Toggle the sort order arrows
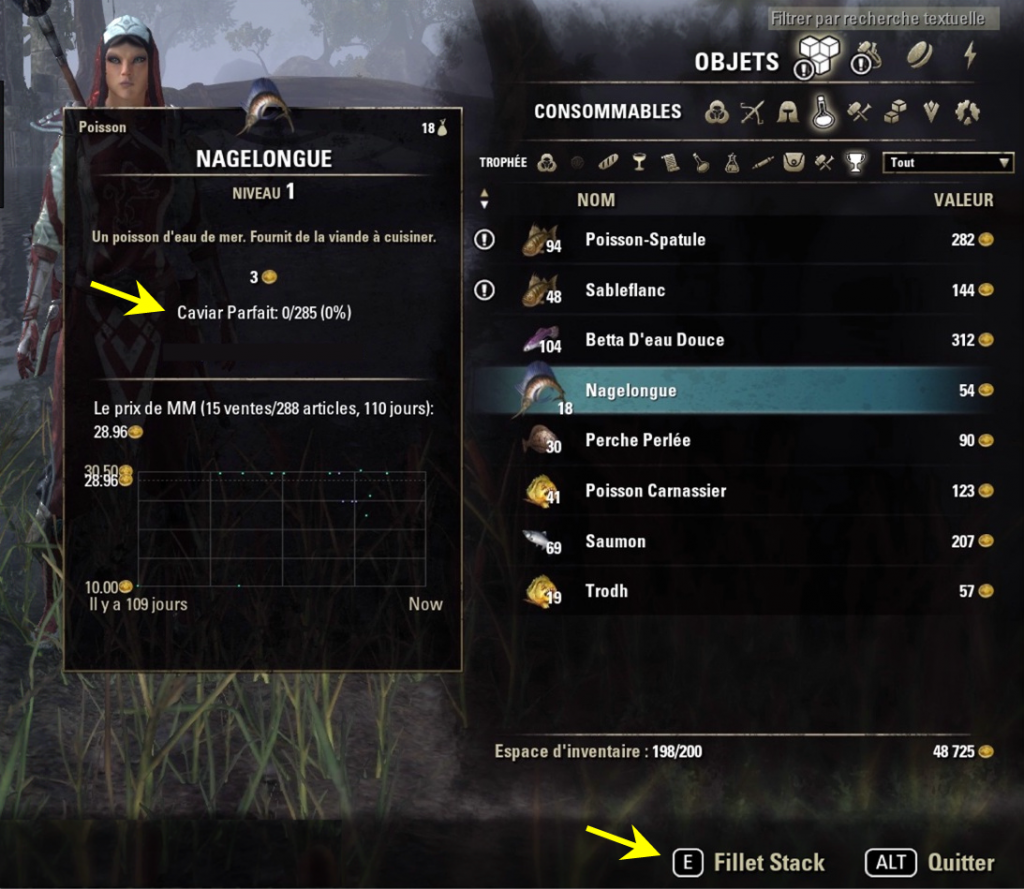The width and height of the screenshot is (1024, 889). [x=484, y=199]
